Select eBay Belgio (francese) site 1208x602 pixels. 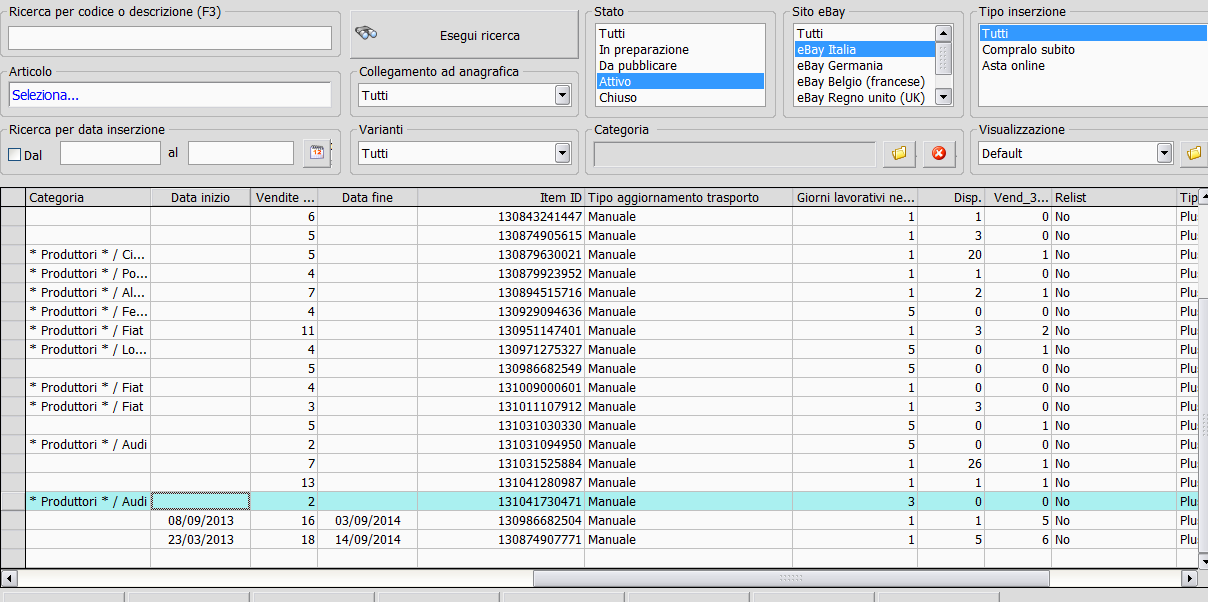pyautogui.click(x=864, y=81)
